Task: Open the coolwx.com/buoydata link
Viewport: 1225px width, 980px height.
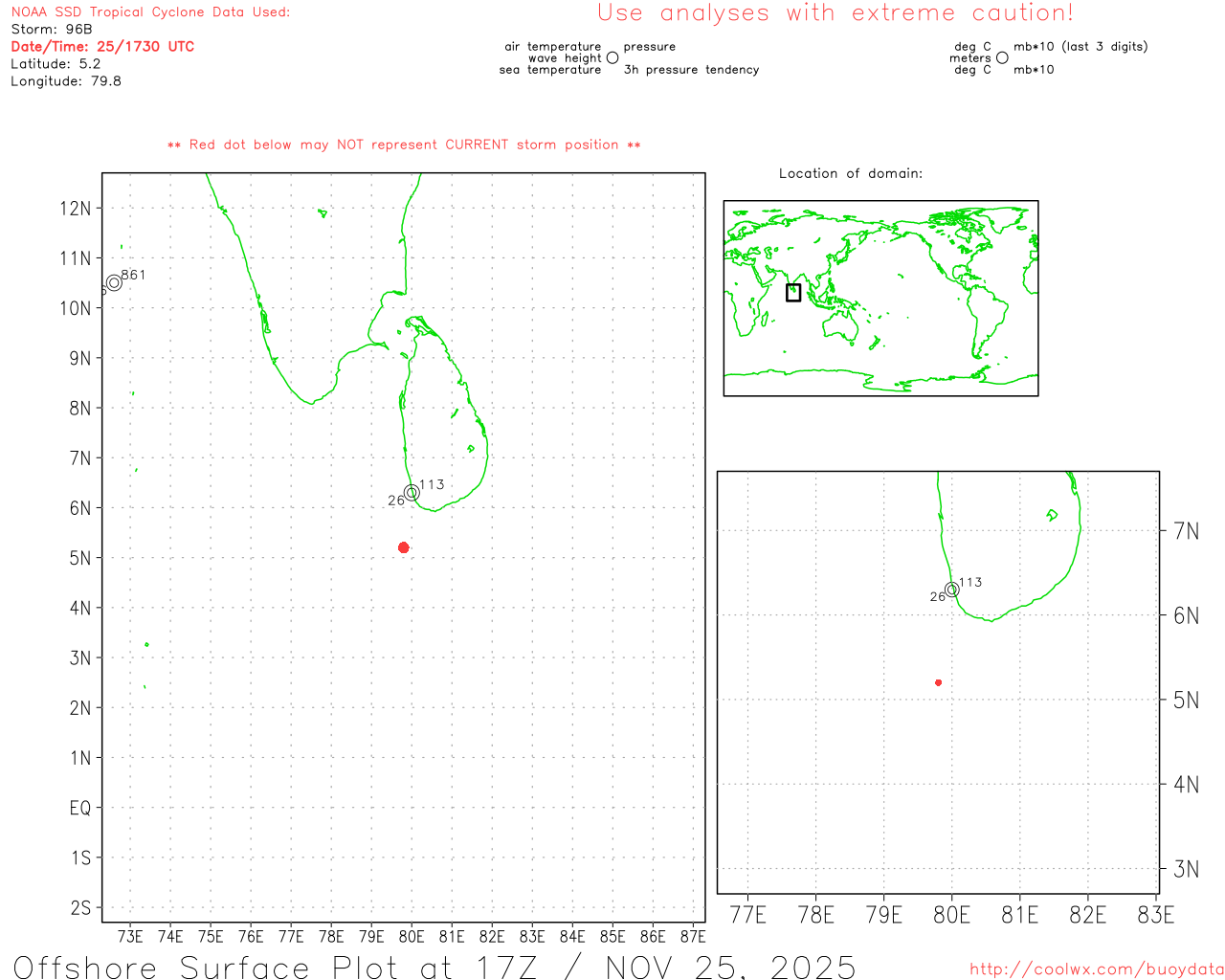Action: coord(1096,969)
